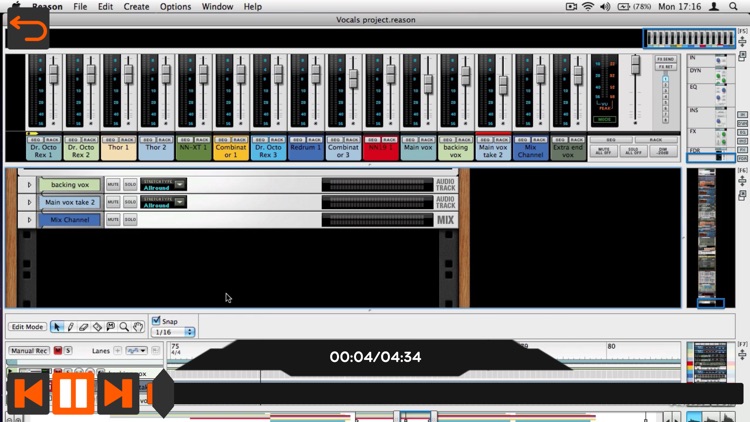Select the Magnify tool
This screenshot has height=422, width=750.
tap(124, 327)
